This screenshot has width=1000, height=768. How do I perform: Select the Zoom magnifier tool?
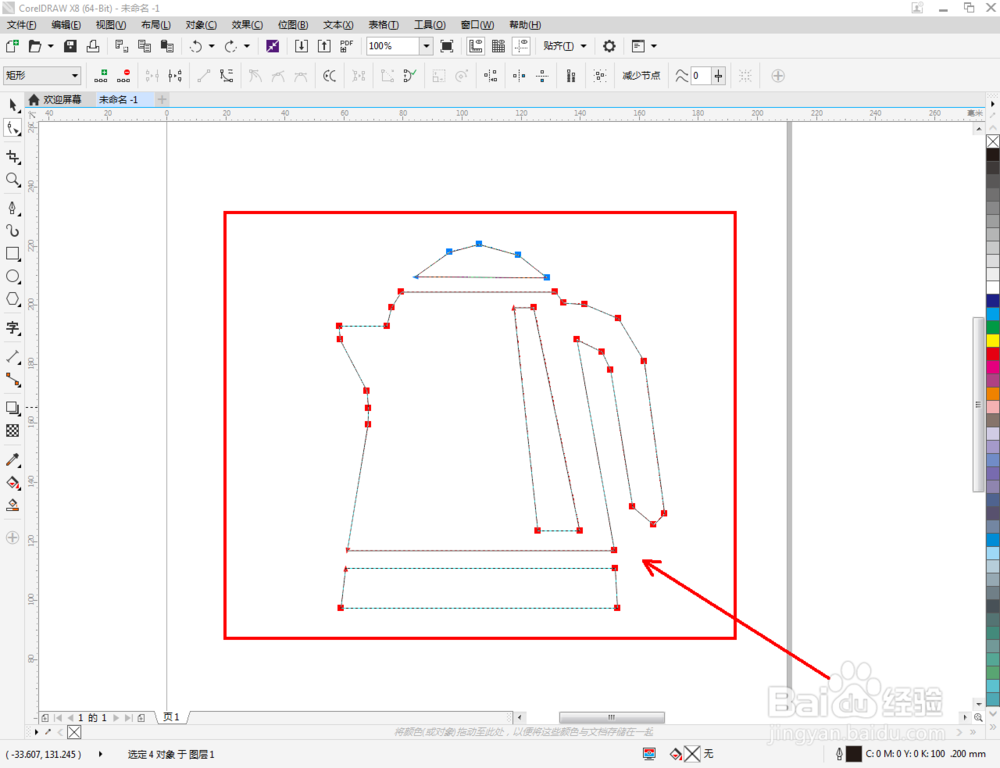click(13, 180)
